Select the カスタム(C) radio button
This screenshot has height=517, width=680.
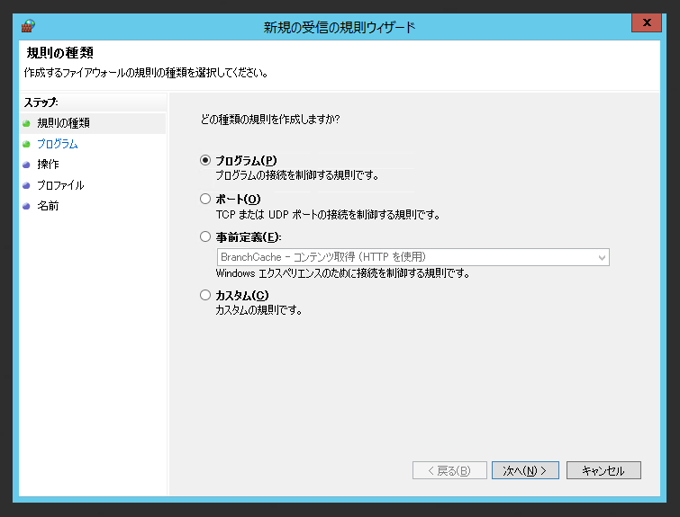point(206,295)
